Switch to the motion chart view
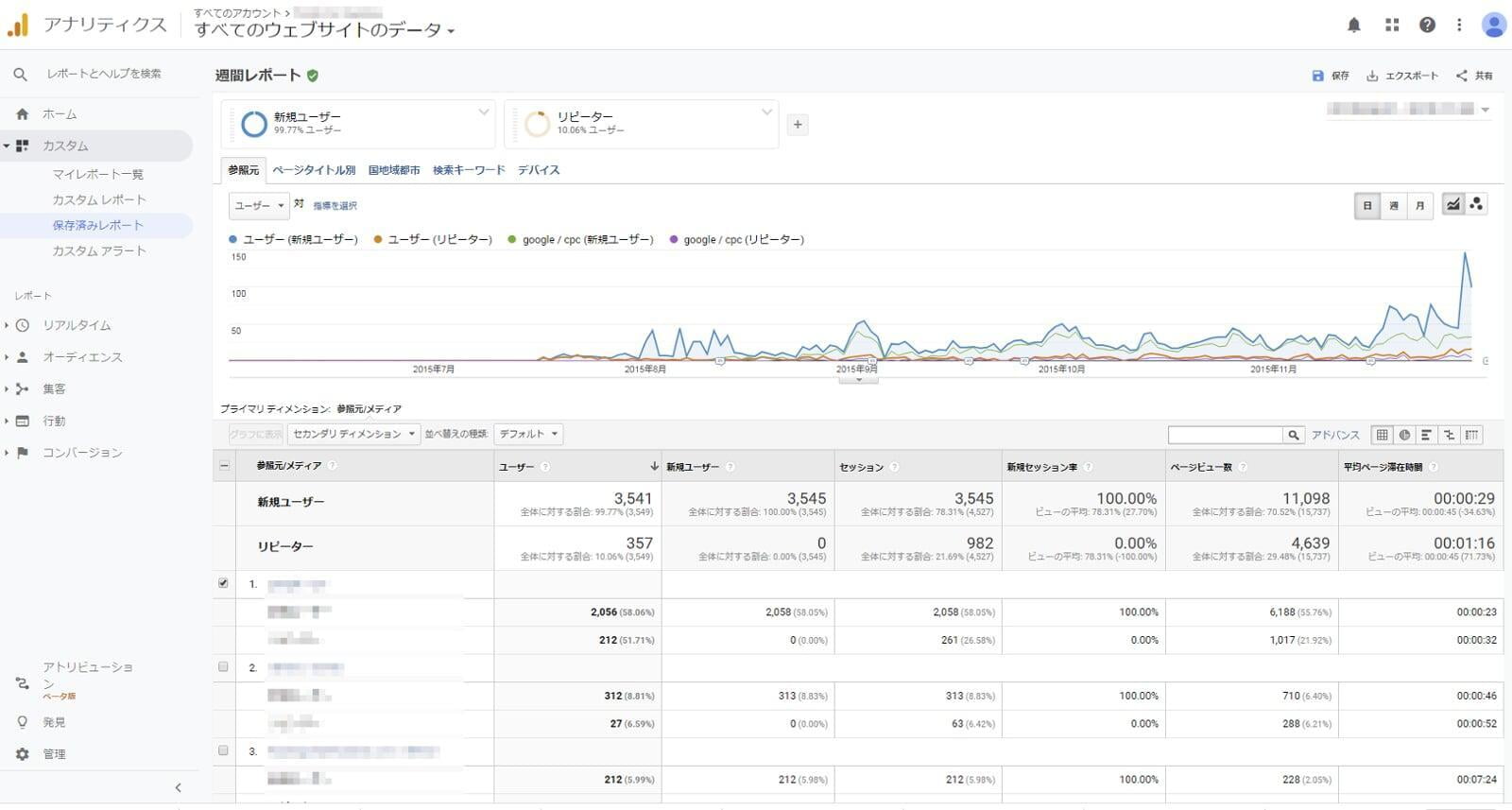1512x810 pixels. 1476,204
